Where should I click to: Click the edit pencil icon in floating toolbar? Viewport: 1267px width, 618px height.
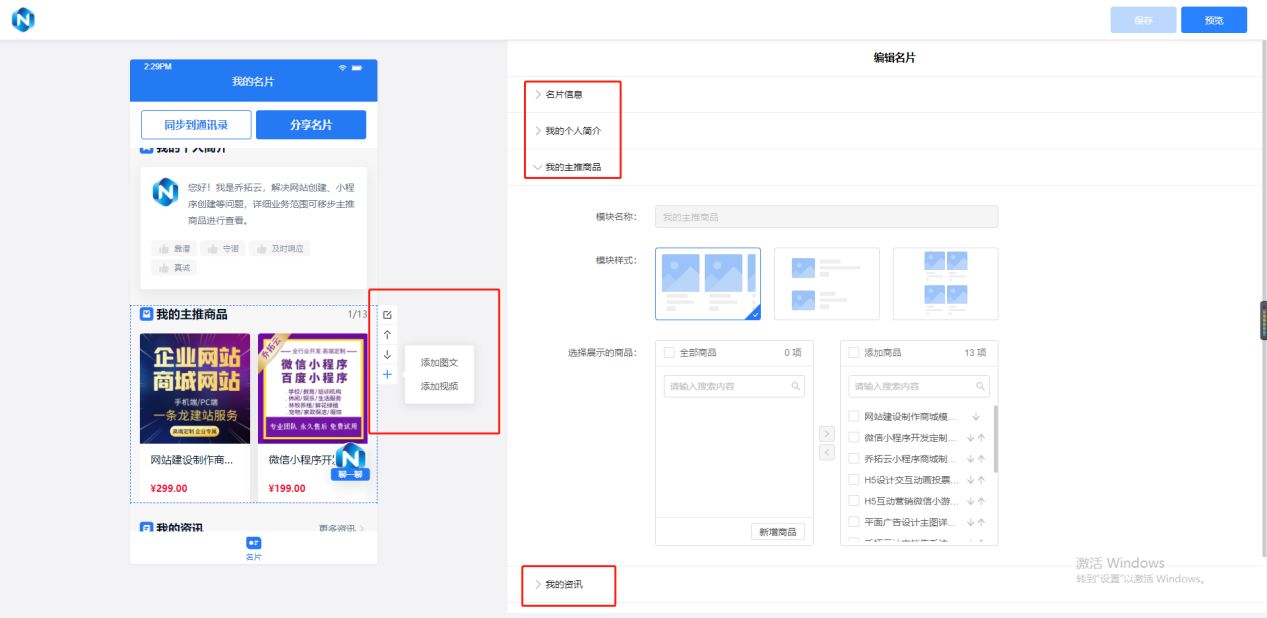(x=388, y=313)
